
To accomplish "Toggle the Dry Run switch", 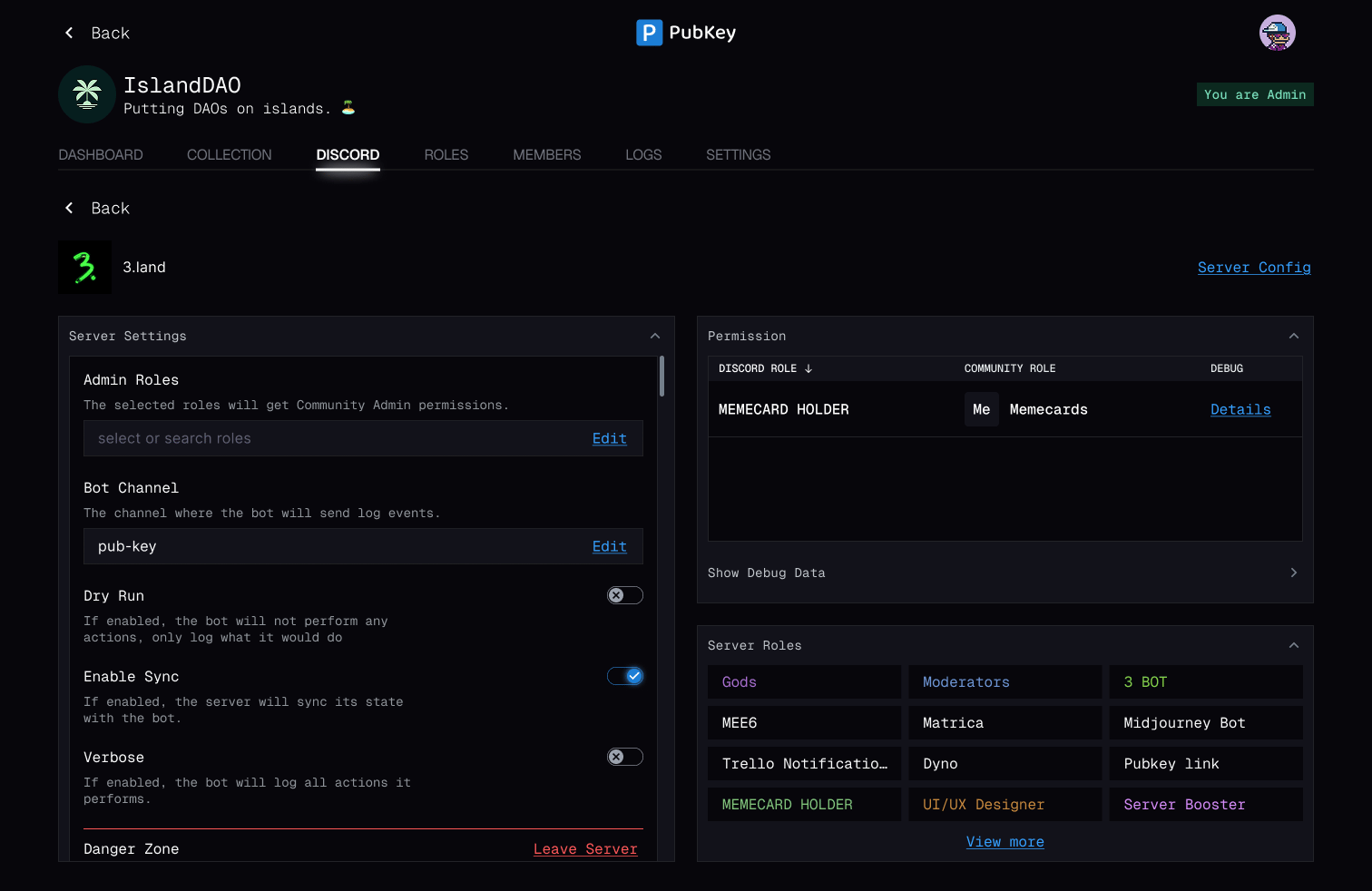I will [x=625, y=595].
